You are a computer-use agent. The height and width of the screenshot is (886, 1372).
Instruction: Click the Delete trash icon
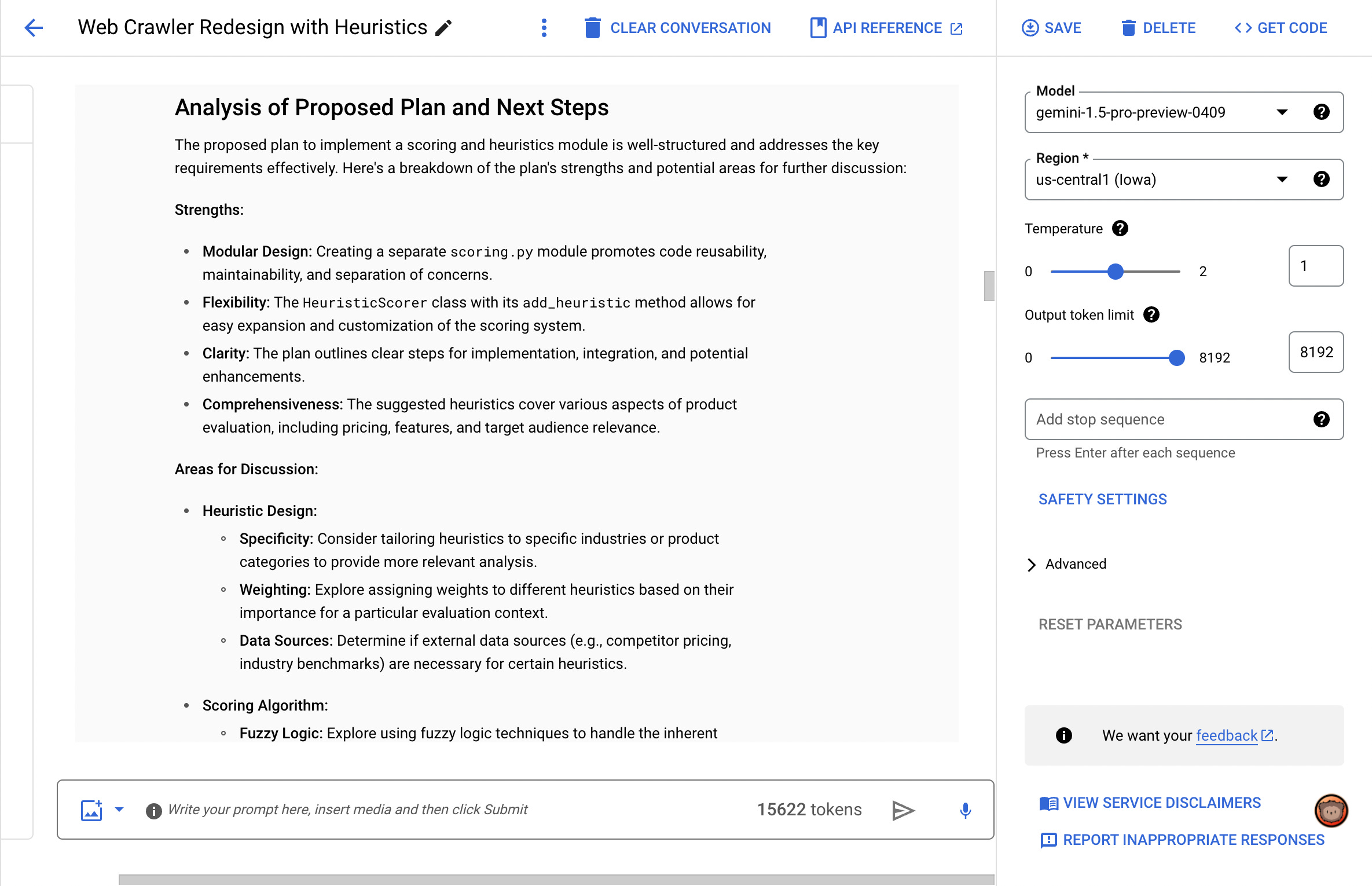click(x=1128, y=28)
